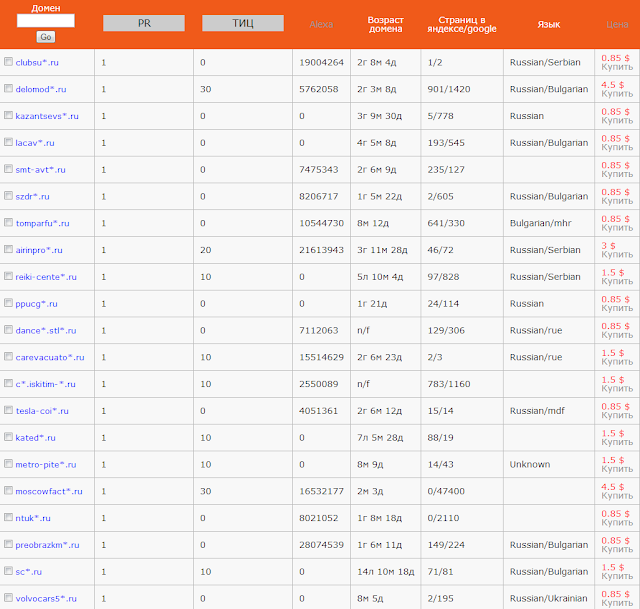Click Купить for airinpro*.ru at 3 $
640x609 pixels.
617,255
